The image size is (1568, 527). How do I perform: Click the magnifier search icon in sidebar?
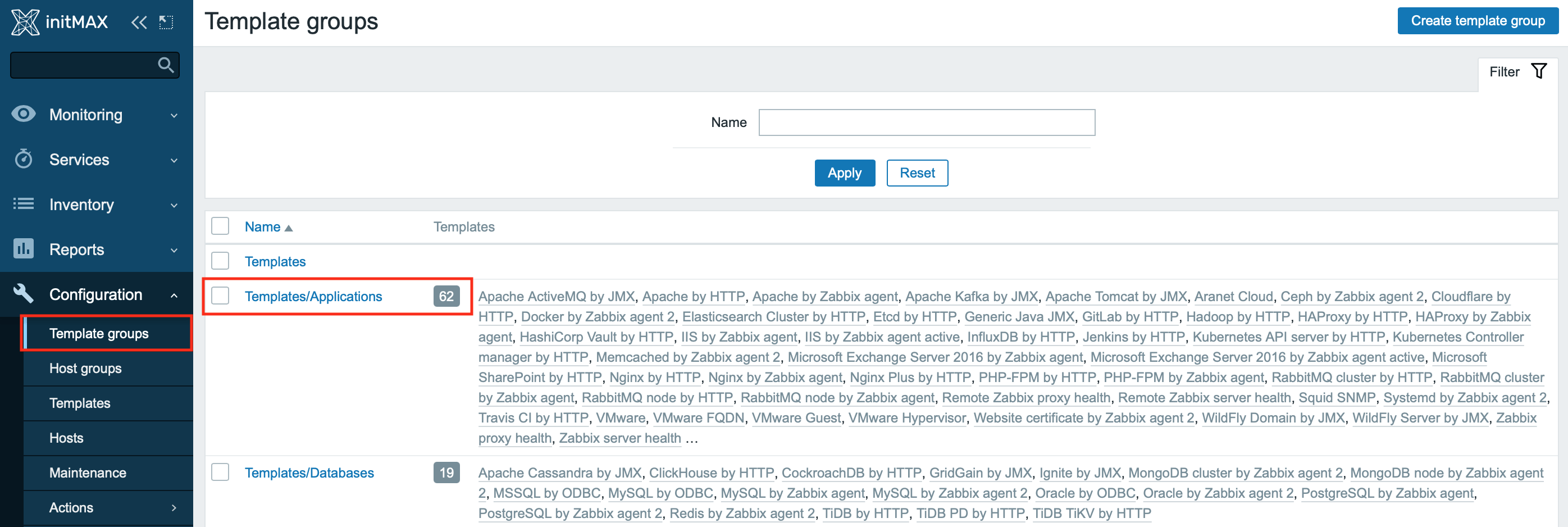tap(166, 65)
